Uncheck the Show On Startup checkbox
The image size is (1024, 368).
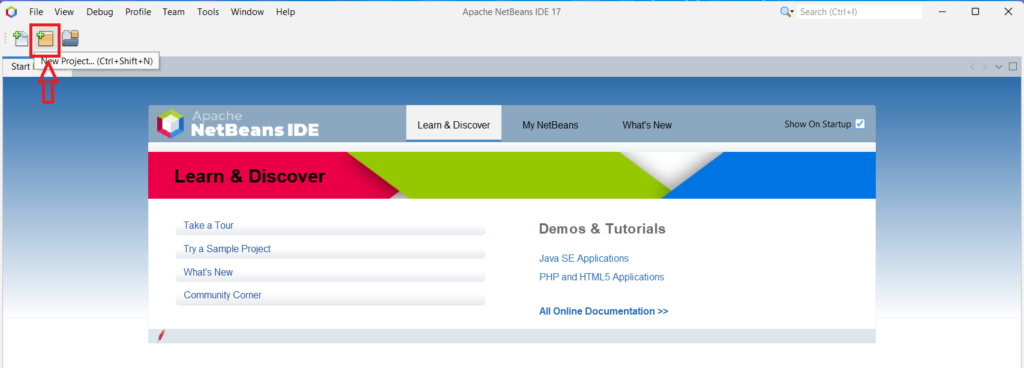pyautogui.click(x=860, y=124)
